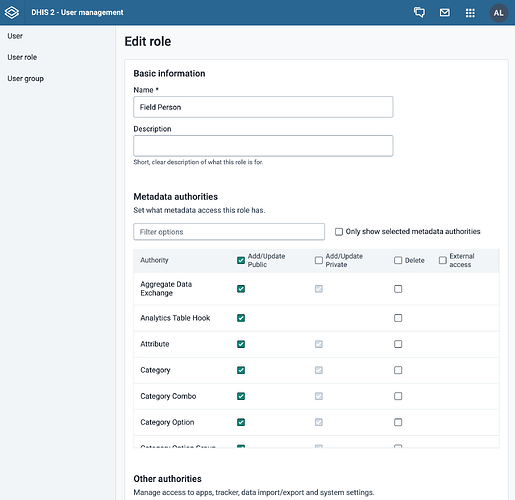Open the interpretations chat icon
Image resolution: width=515 pixels, height=500 pixels.
point(419,13)
